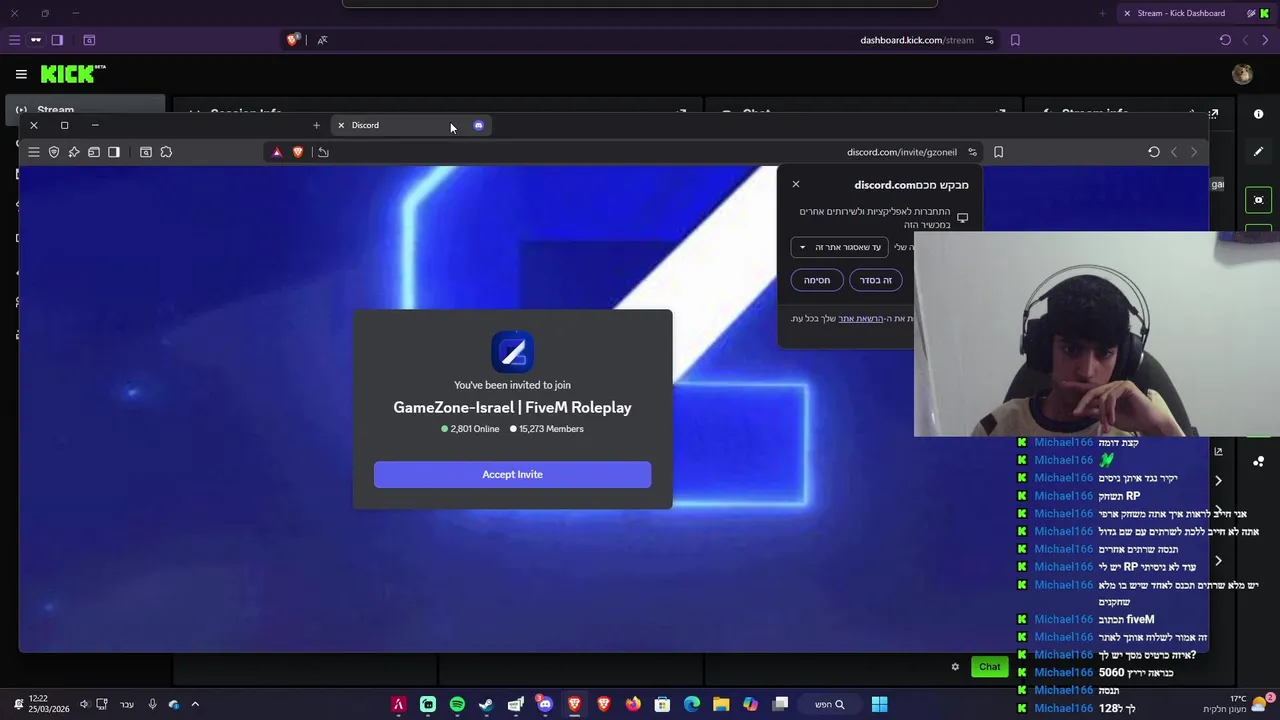Open Brave Shields lion icon in Discord window

click(297, 152)
